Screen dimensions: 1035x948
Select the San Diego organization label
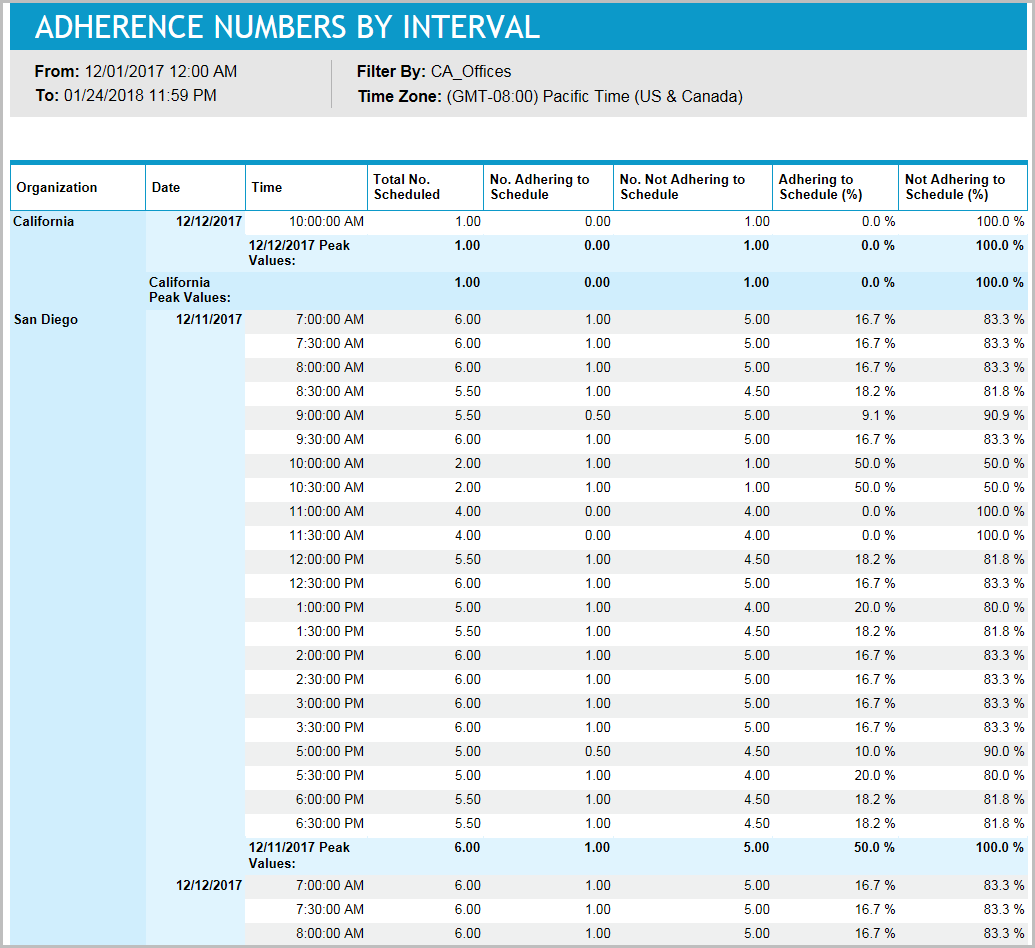pyautogui.click(x=39, y=319)
